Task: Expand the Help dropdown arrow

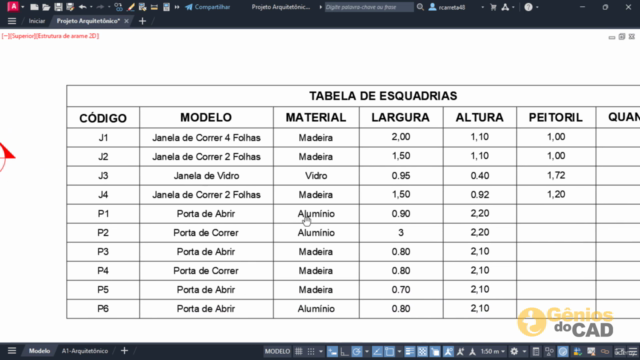Action: [537, 7]
